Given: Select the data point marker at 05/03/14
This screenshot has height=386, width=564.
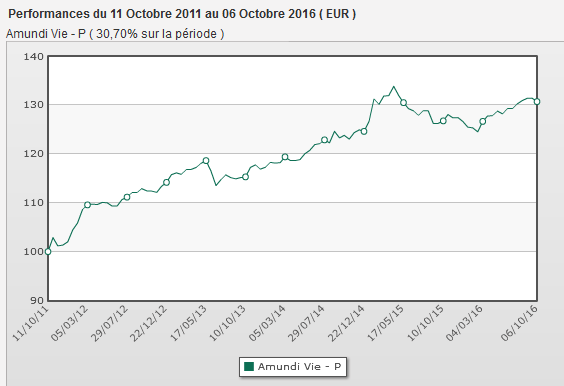Looking at the screenshot, I should pyautogui.click(x=285, y=157).
